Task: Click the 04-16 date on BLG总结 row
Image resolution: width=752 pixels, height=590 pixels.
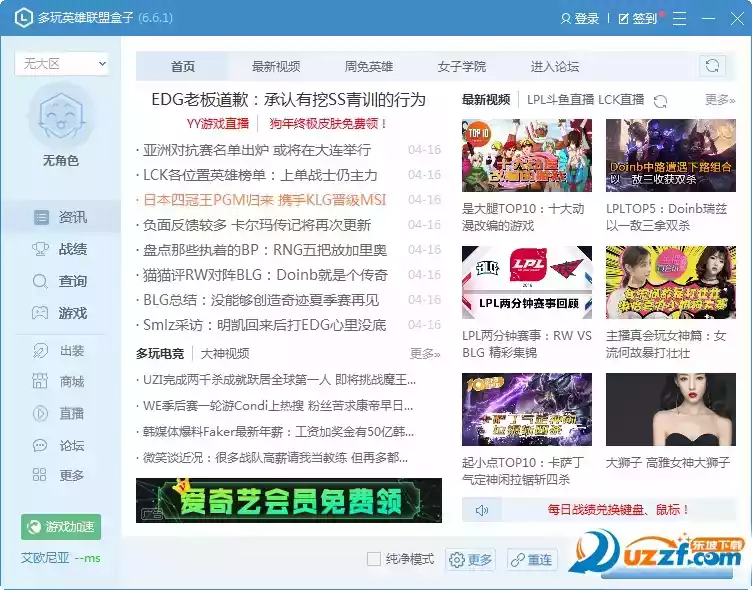Action: click(424, 300)
